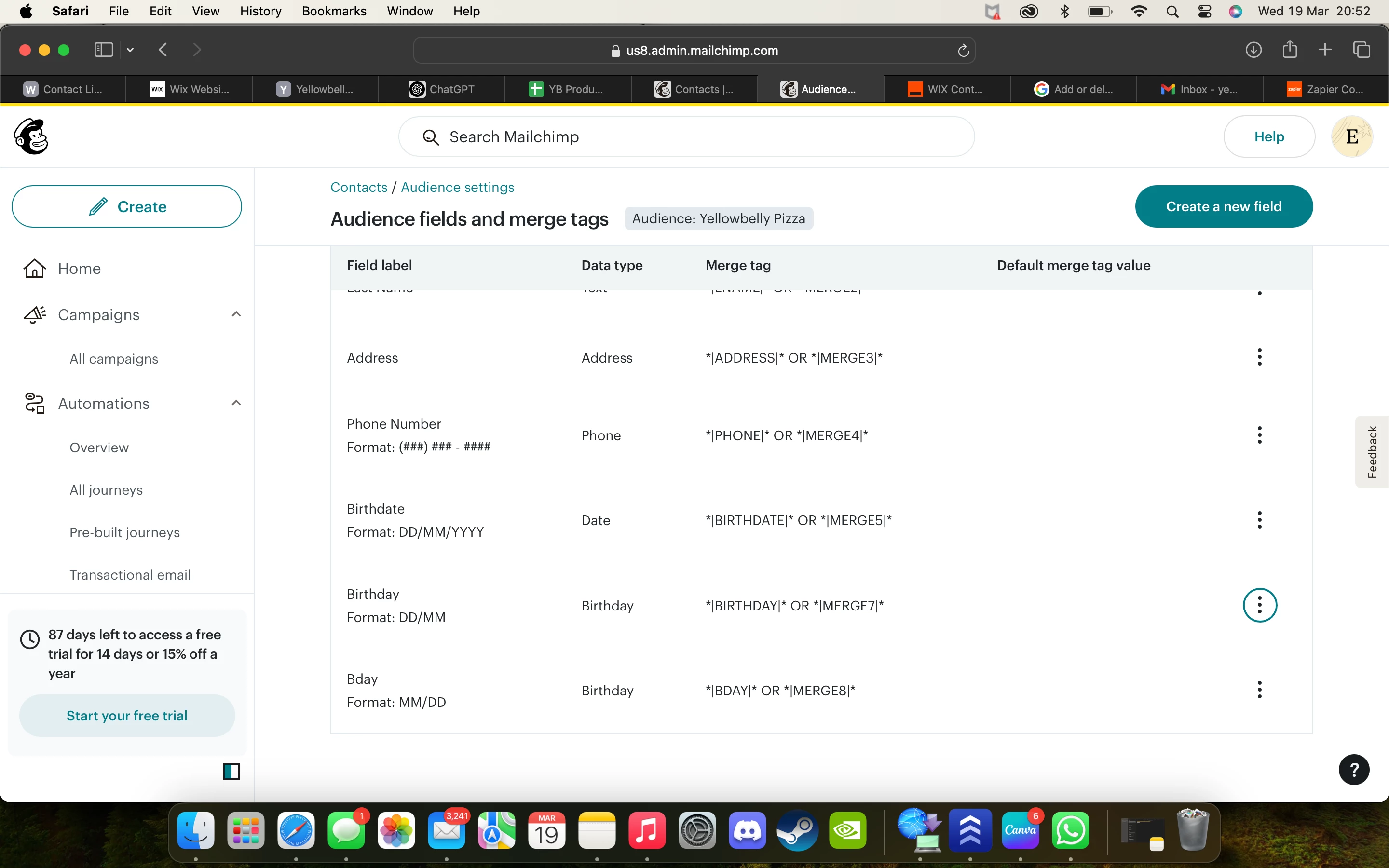The height and width of the screenshot is (868, 1389).
Task: Toggle the Safari sidebar
Action: coord(103,50)
